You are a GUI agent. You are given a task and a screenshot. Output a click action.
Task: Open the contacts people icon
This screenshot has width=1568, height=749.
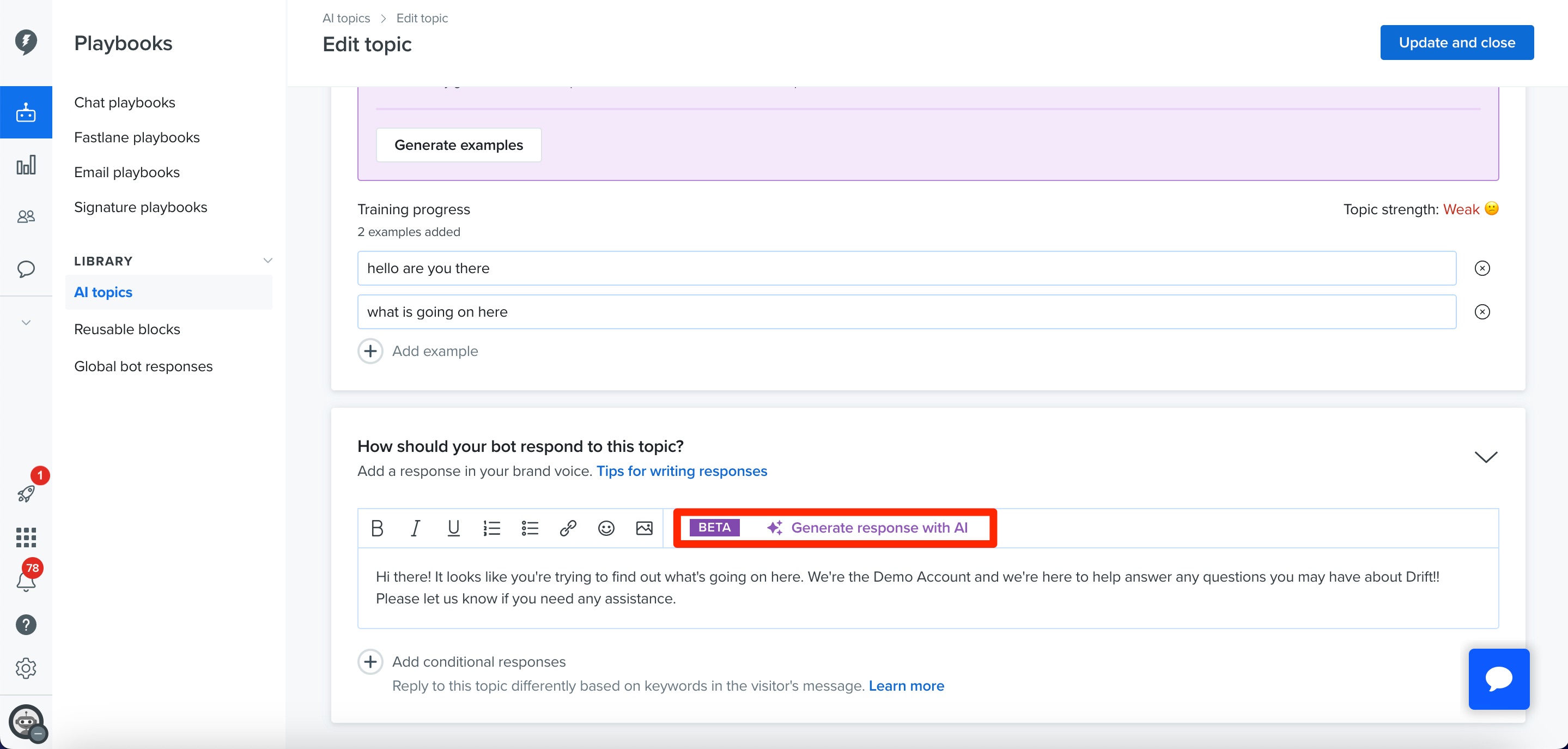[x=26, y=216]
